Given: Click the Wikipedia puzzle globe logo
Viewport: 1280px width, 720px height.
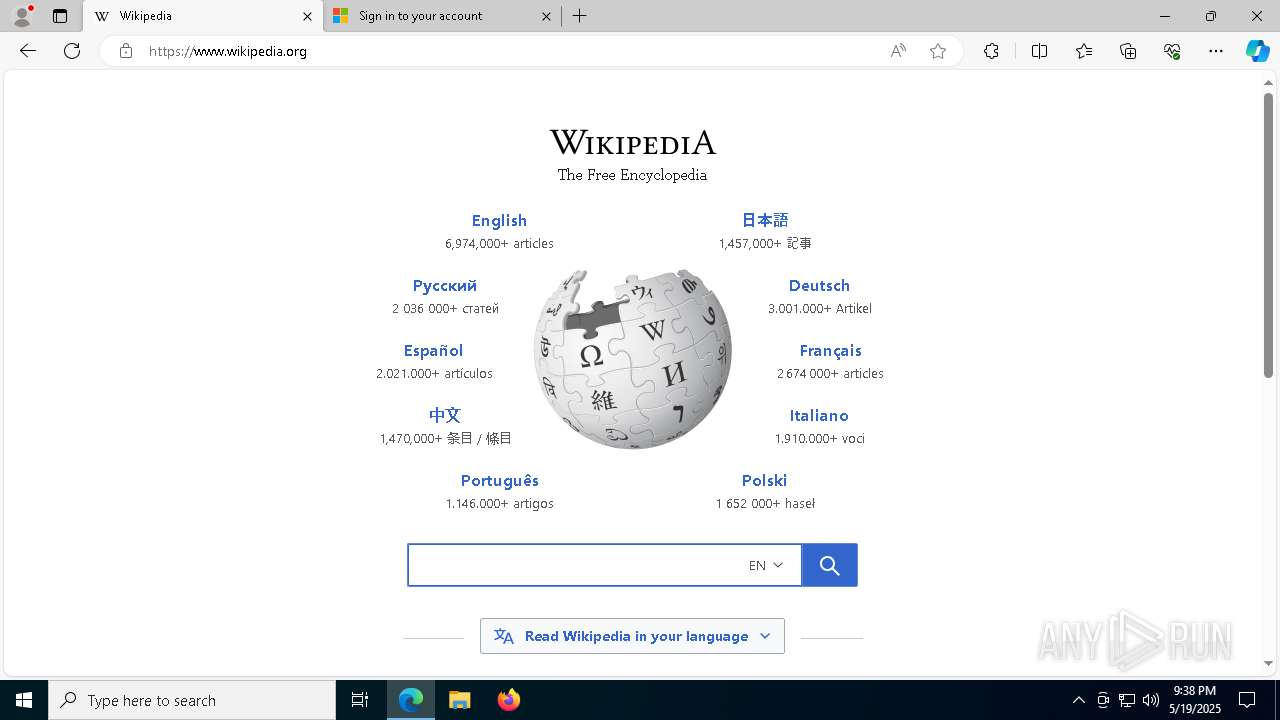Looking at the screenshot, I should 633,358.
